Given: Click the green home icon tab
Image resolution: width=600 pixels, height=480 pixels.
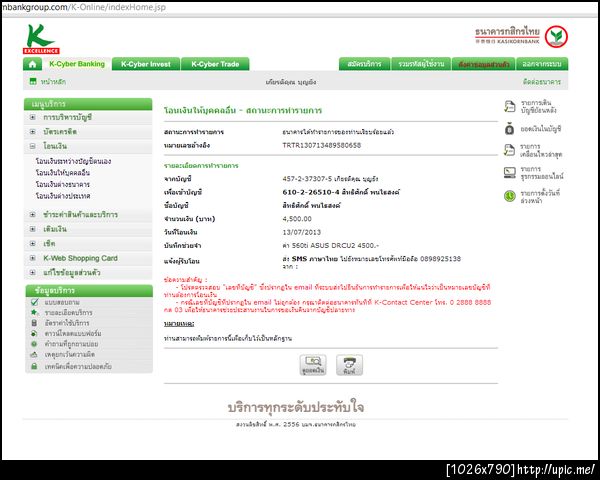Looking at the screenshot, I should pyautogui.click(x=32, y=64).
